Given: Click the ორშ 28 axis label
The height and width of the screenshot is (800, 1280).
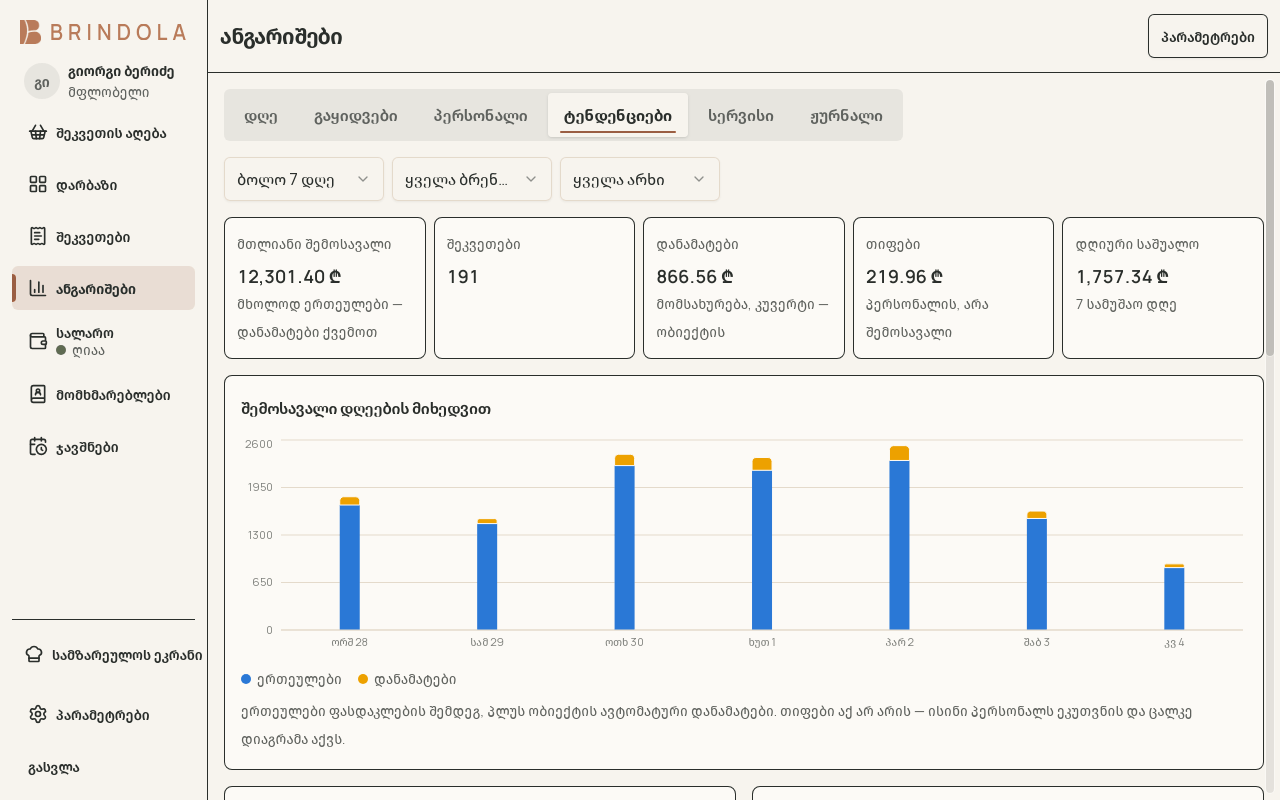Looking at the screenshot, I should (349, 642).
